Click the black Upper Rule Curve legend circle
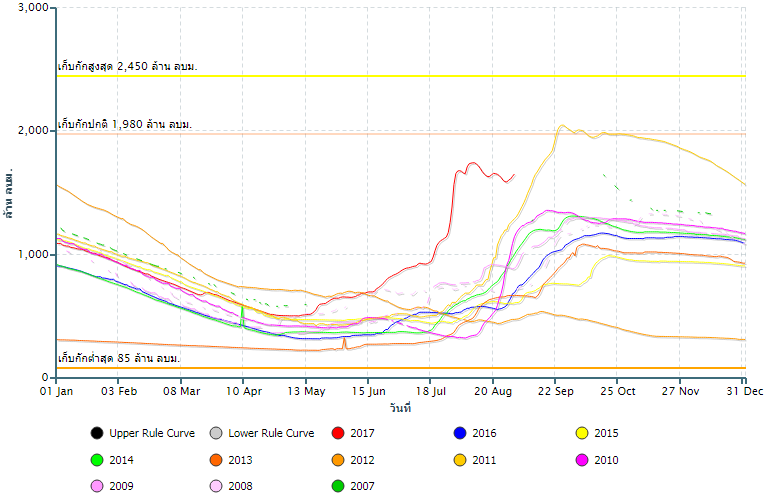766x496 pixels. pos(96,433)
